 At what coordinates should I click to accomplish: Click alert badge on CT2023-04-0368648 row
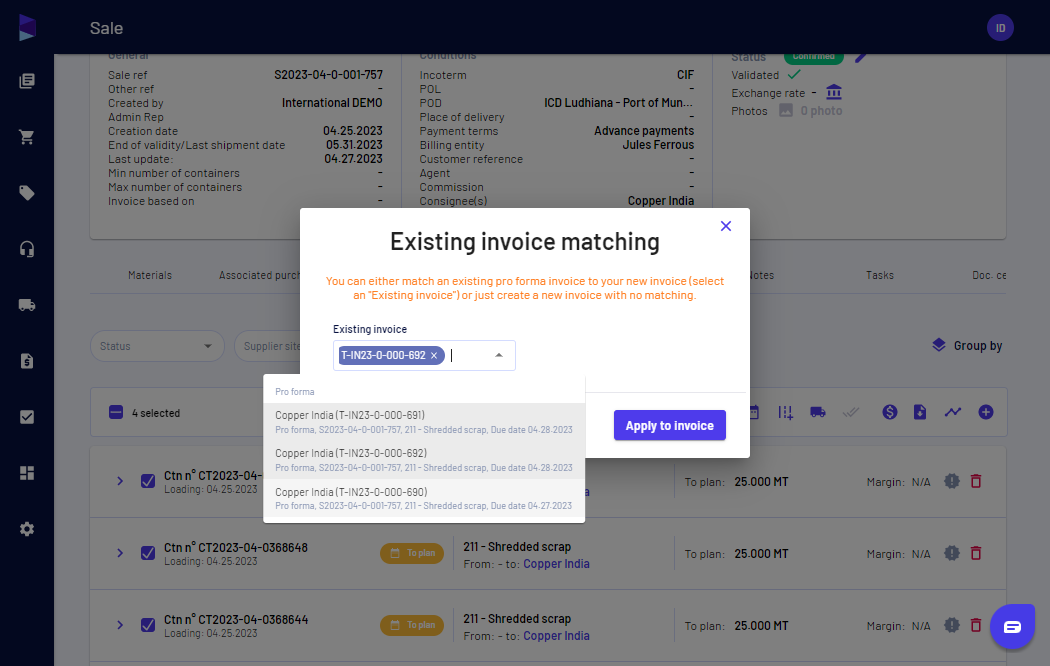coord(952,553)
